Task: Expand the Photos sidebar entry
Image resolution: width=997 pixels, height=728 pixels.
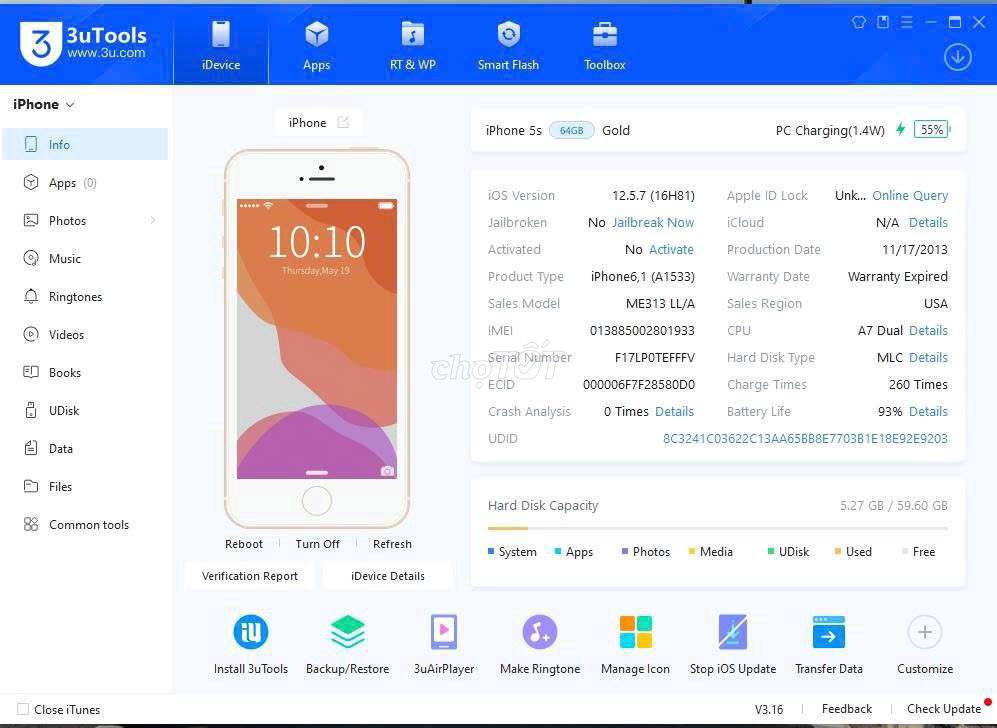Action: pyautogui.click(x=151, y=220)
